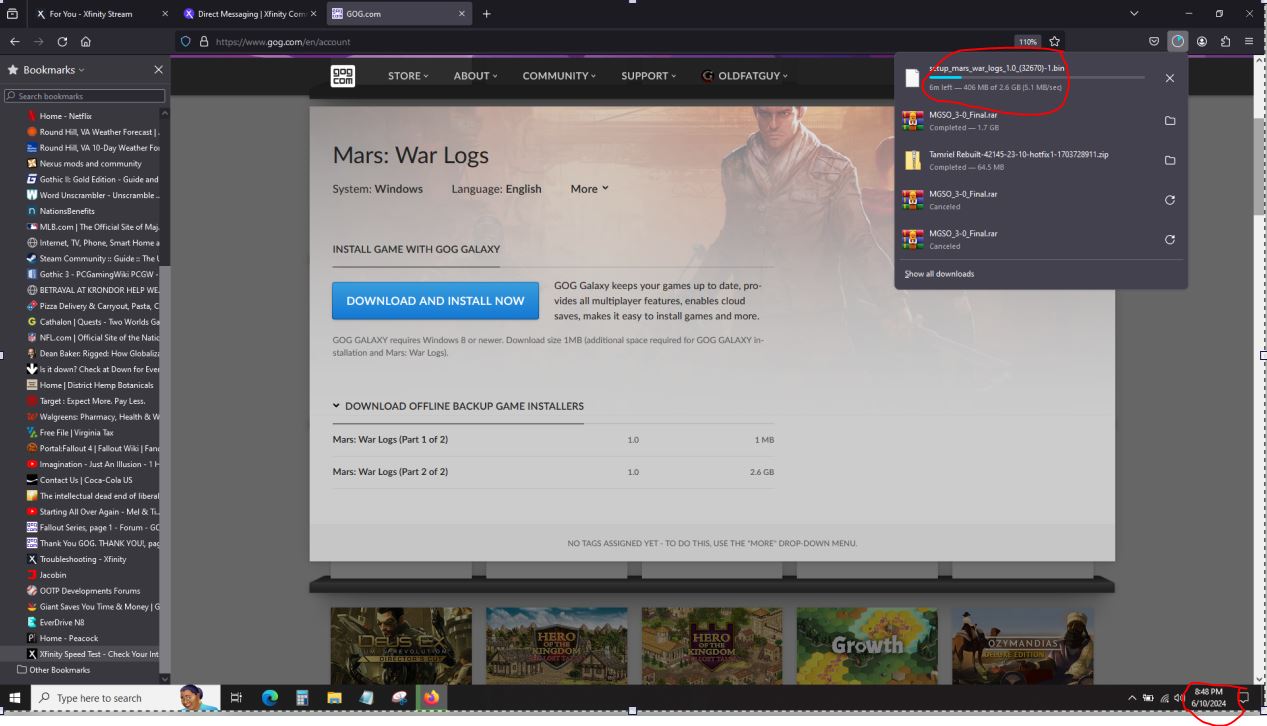
Task: Click the System: Windows selector
Action: [377, 189]
